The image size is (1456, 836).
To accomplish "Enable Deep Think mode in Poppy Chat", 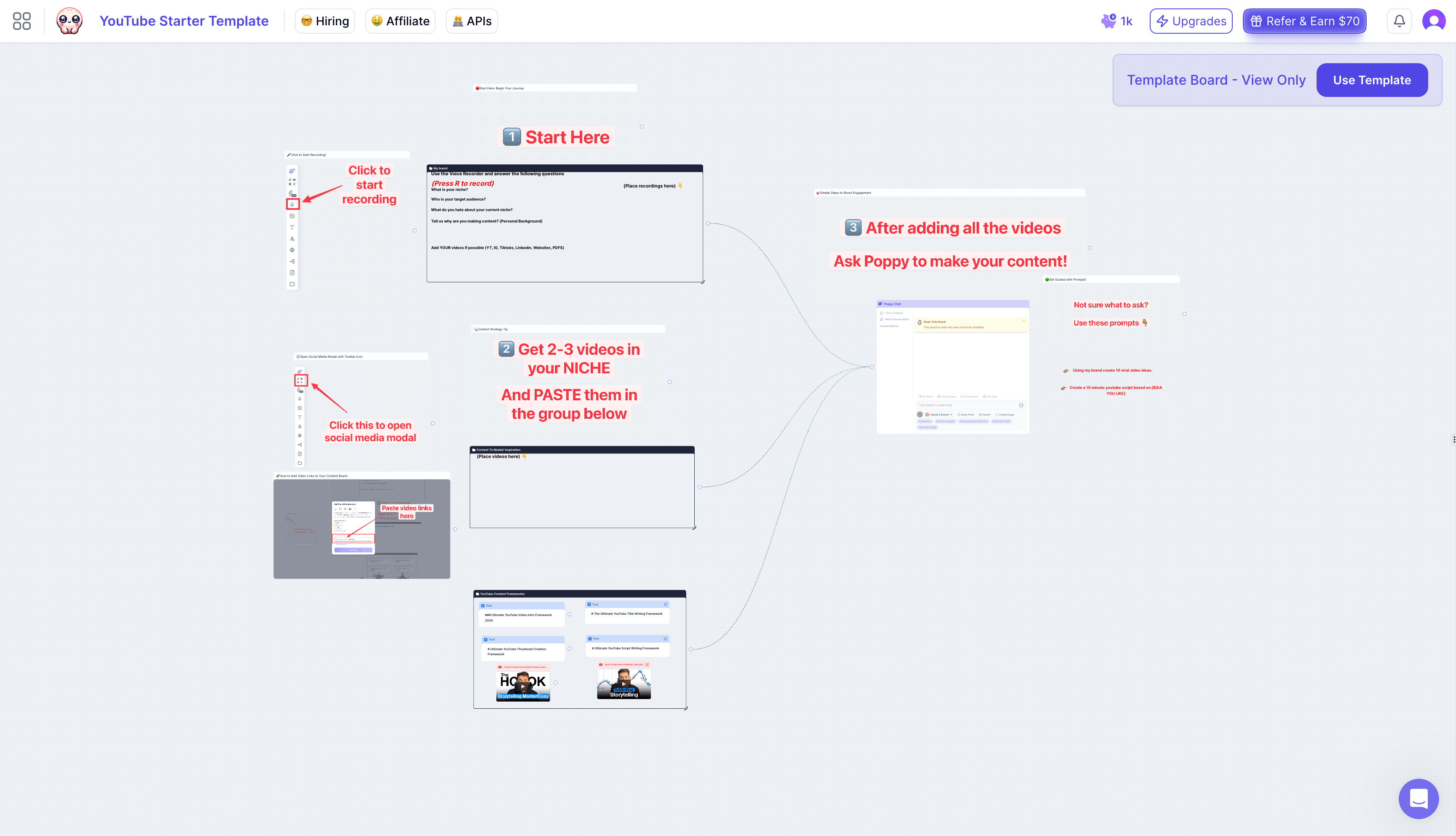I will tap(966, 415).
